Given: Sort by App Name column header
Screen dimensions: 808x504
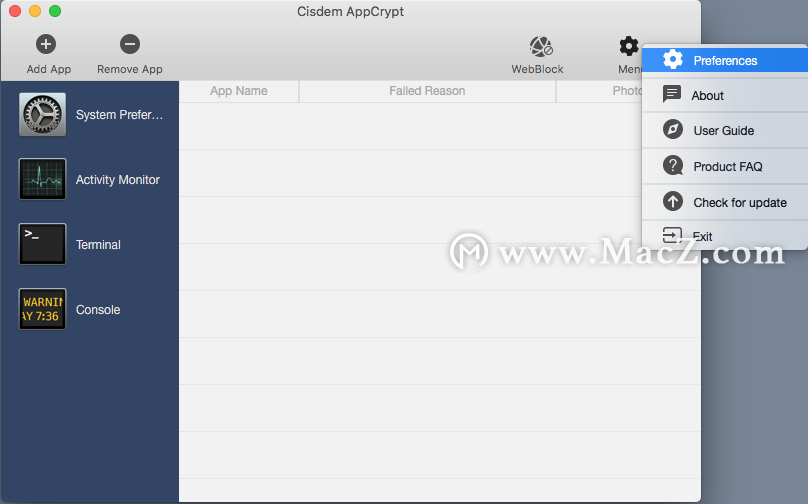Looking at the screenshot, I should 239,91.
